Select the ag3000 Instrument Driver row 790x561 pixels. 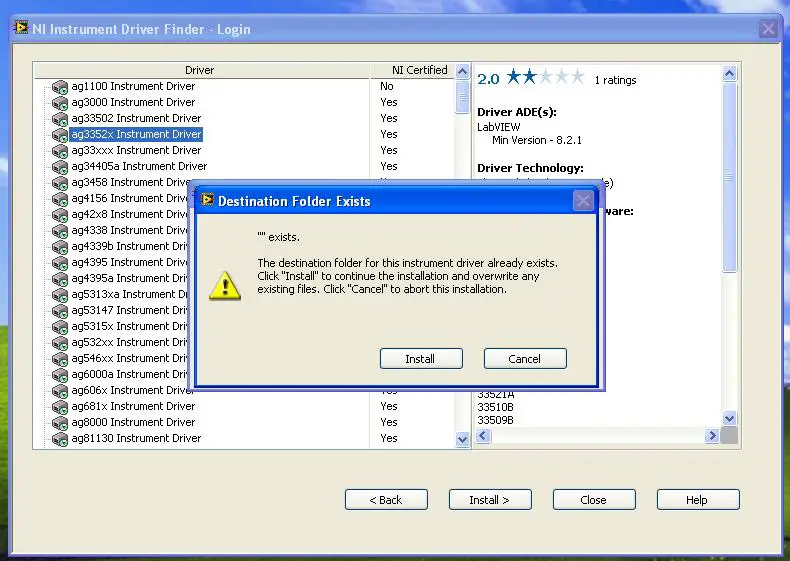point(133,102)
